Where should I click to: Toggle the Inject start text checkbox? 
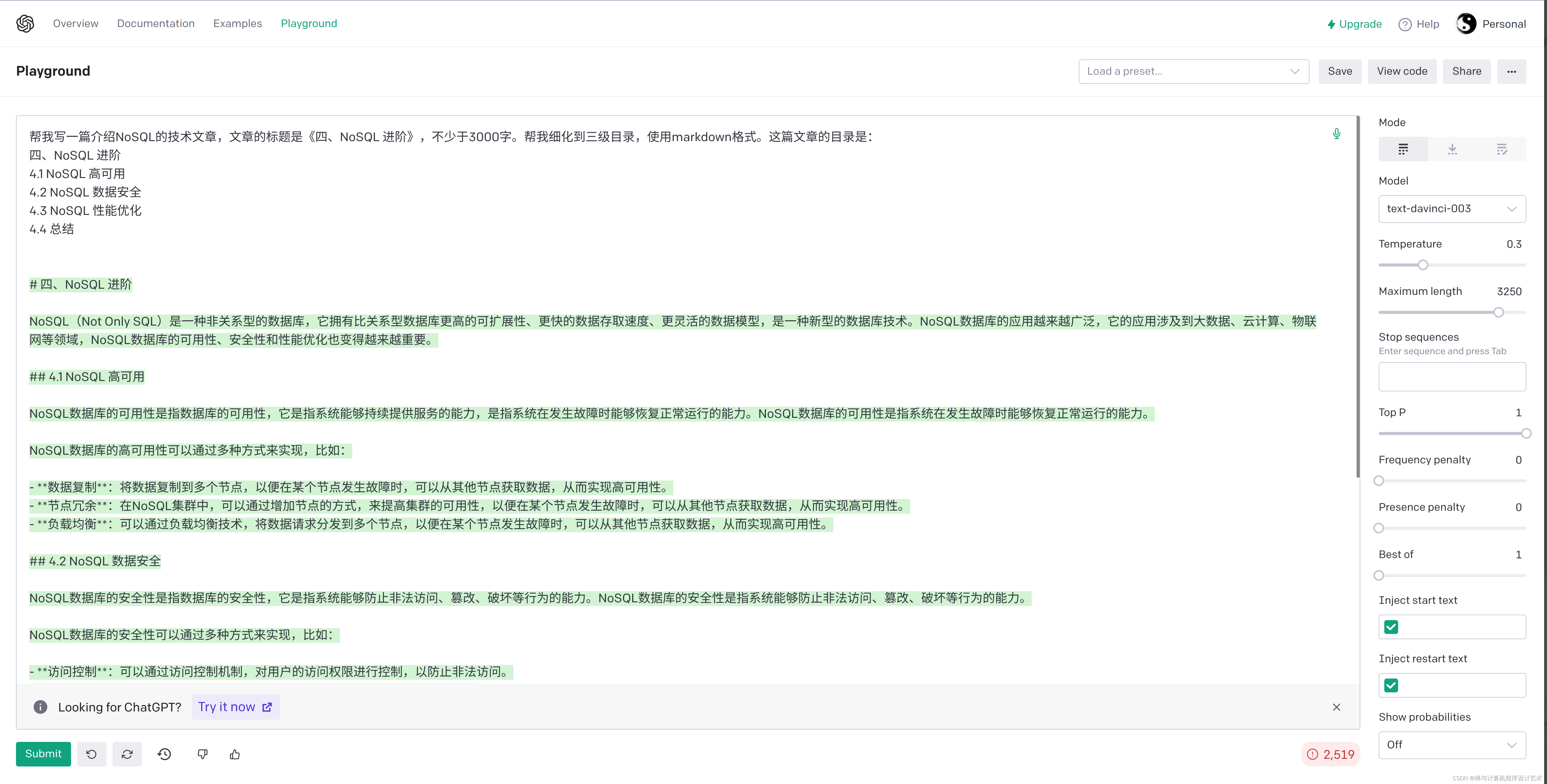[x=1391, y=627]
